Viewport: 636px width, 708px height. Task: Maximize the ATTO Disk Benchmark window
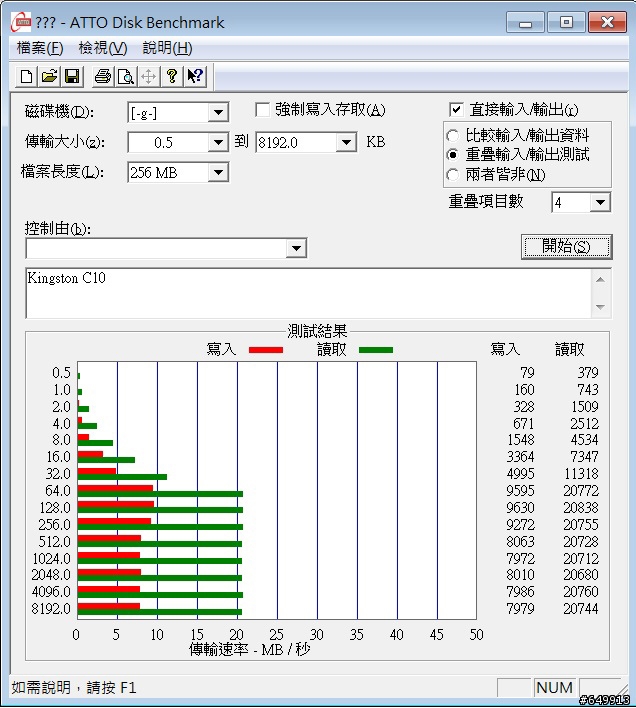click(x=566, y=23)
